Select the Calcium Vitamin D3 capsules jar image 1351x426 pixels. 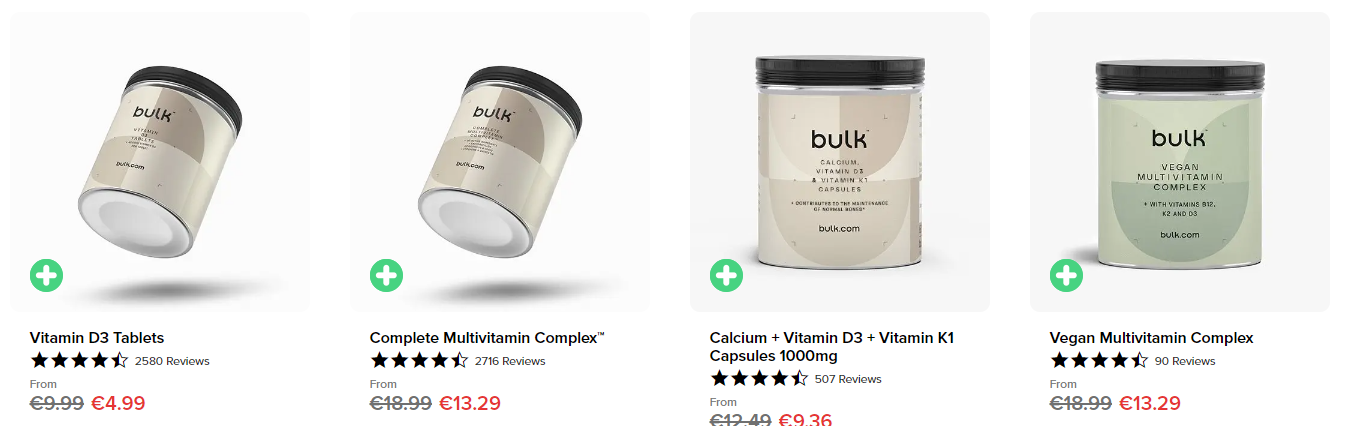[x=840, y=162]
